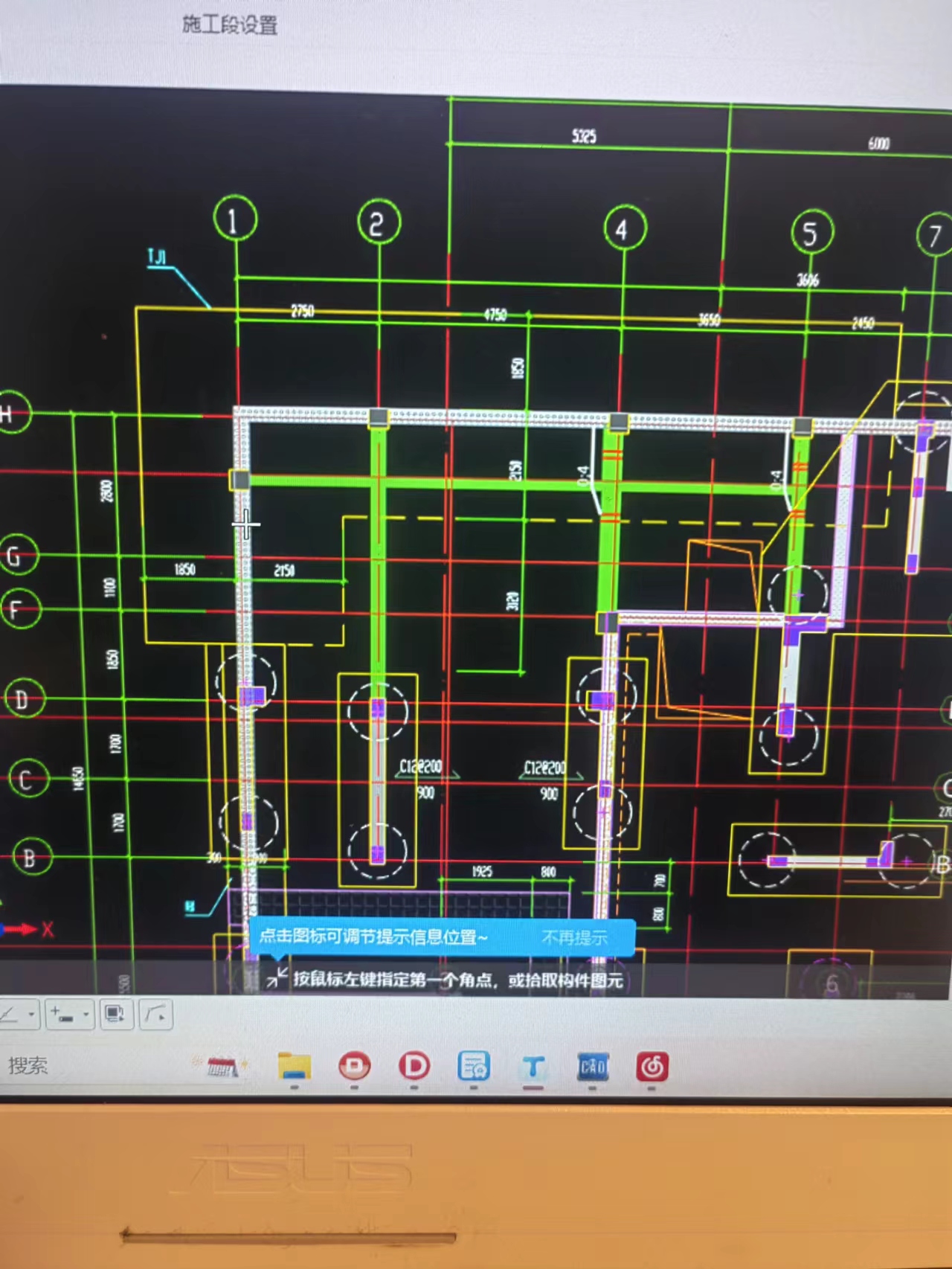Open the round red D app on taskbar
This screenshot has width=952, height=1269.
354,1067
